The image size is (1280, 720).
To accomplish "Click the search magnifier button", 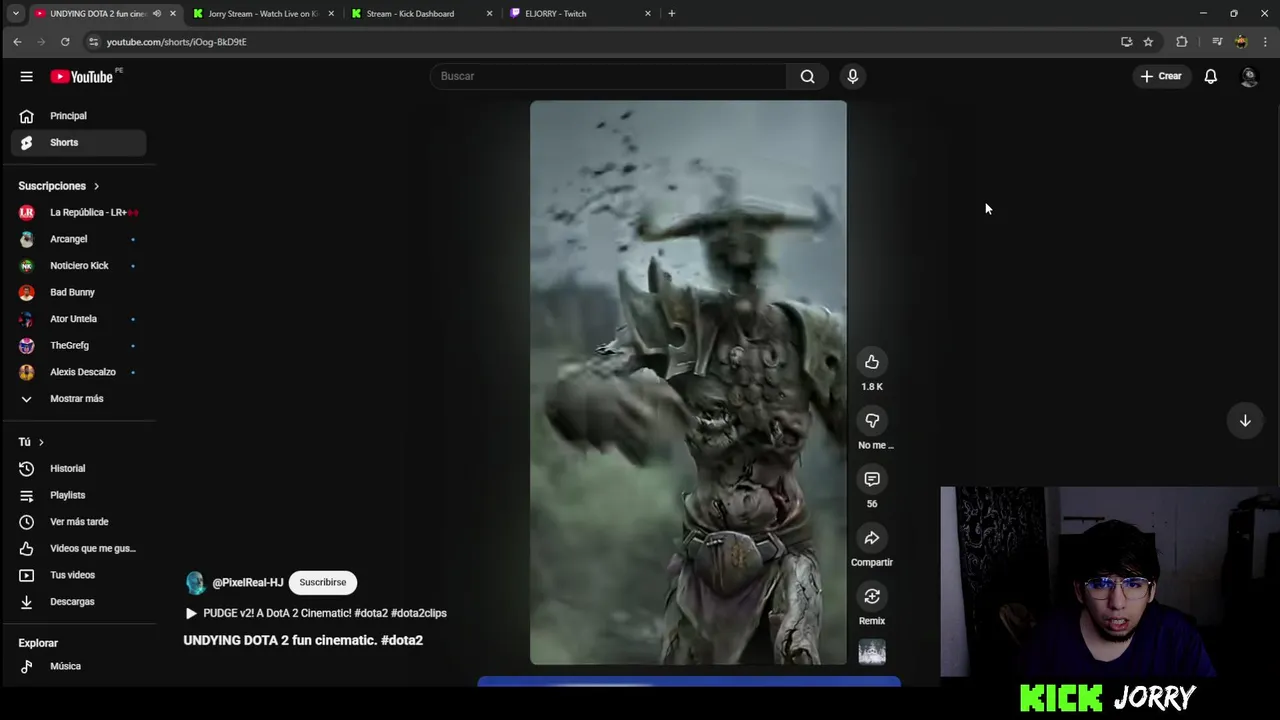I will [807, 76].
